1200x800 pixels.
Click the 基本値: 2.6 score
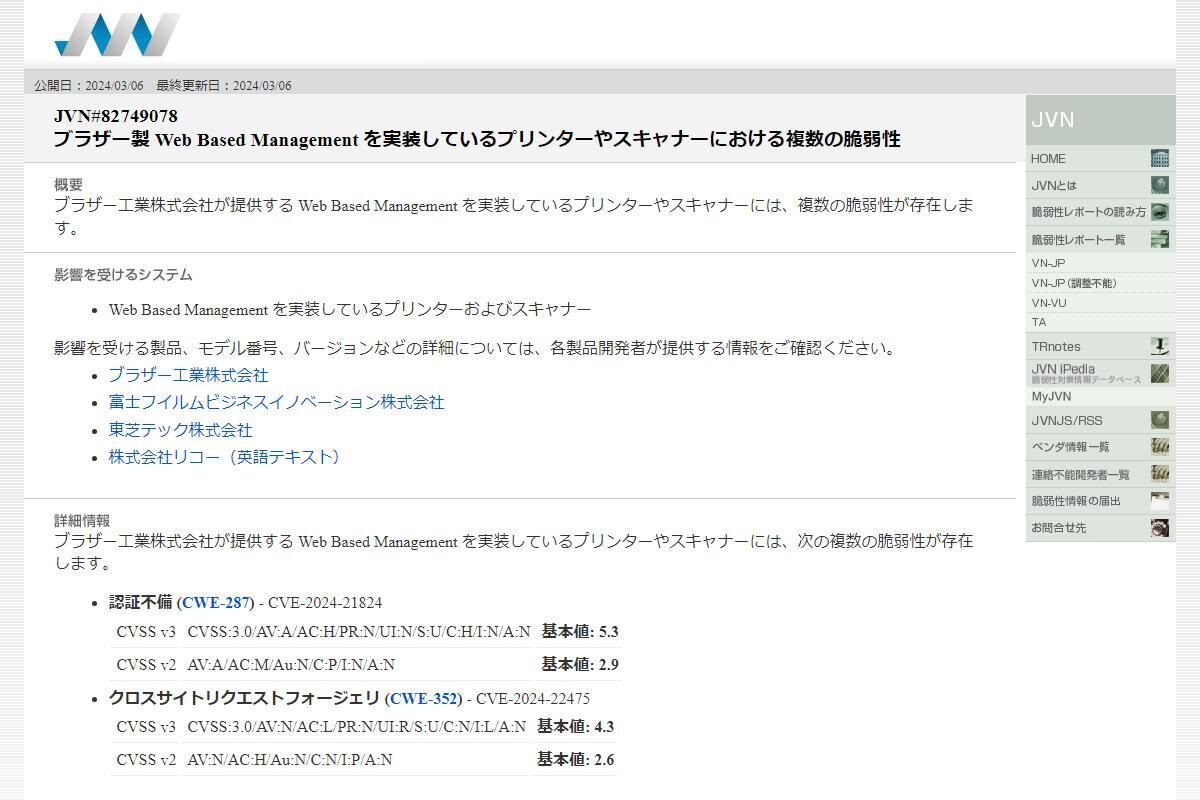click(576, 759)
